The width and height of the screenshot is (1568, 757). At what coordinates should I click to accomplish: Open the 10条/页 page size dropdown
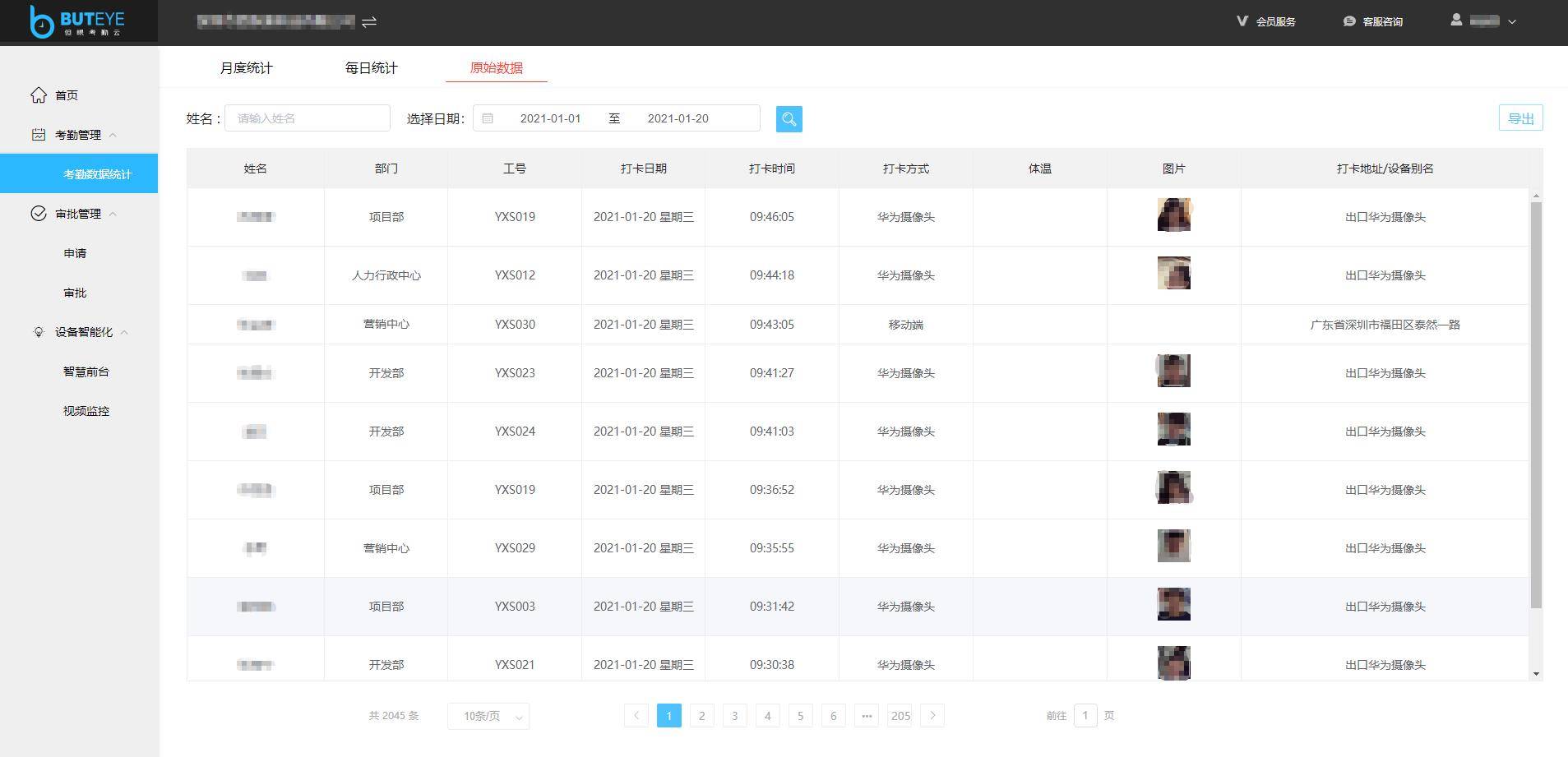coord(488,716)
